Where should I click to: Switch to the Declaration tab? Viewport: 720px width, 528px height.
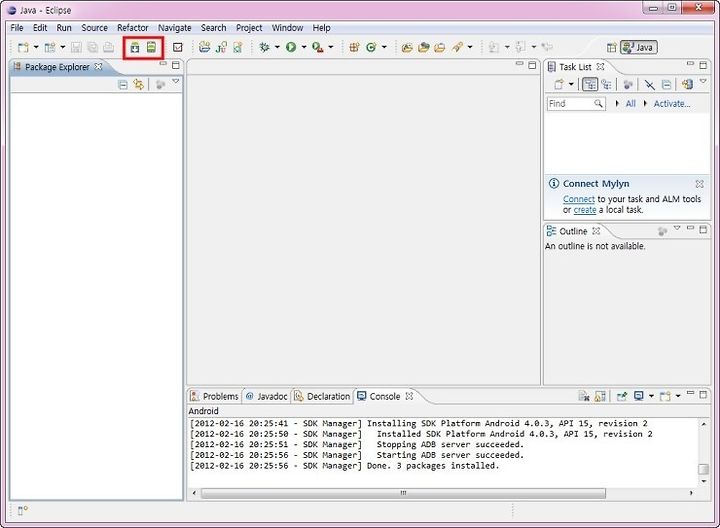pos(322,396)
